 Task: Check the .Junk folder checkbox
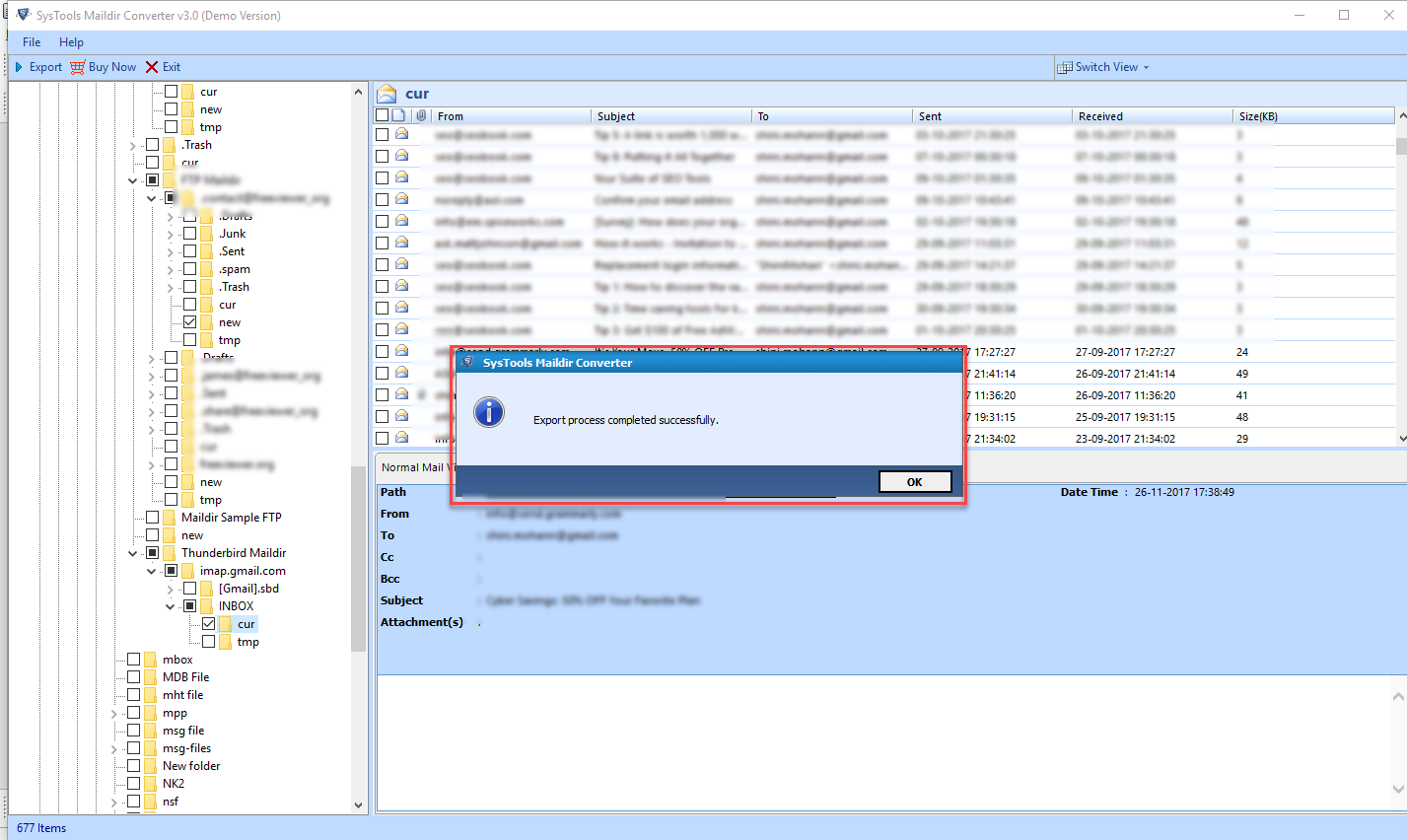click(x=189, y=234)
